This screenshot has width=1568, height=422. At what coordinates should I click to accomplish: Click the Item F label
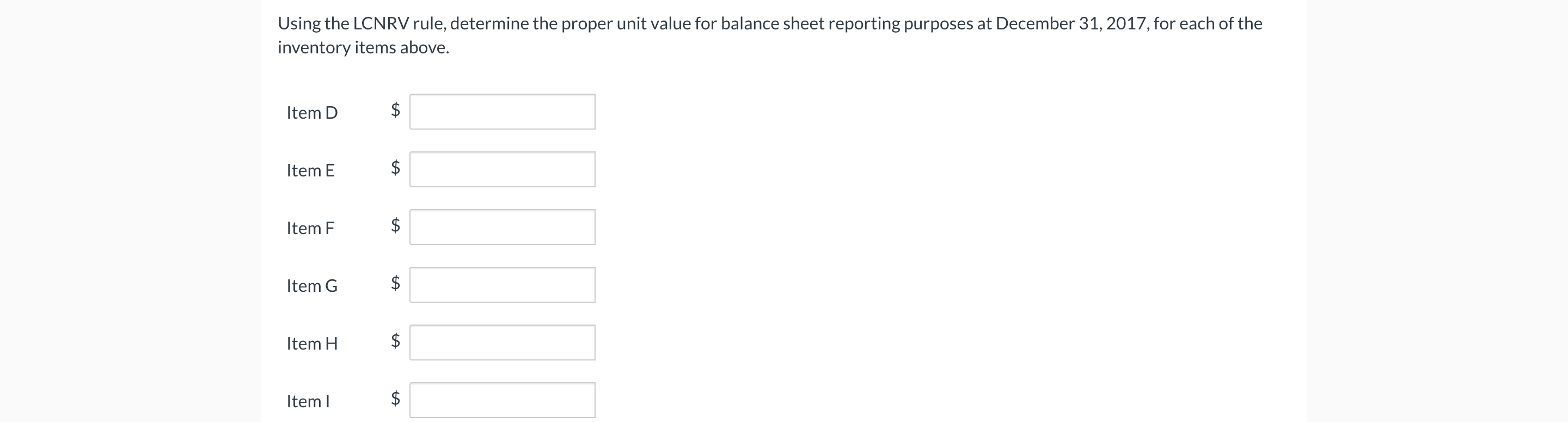(x=310, y=228)
